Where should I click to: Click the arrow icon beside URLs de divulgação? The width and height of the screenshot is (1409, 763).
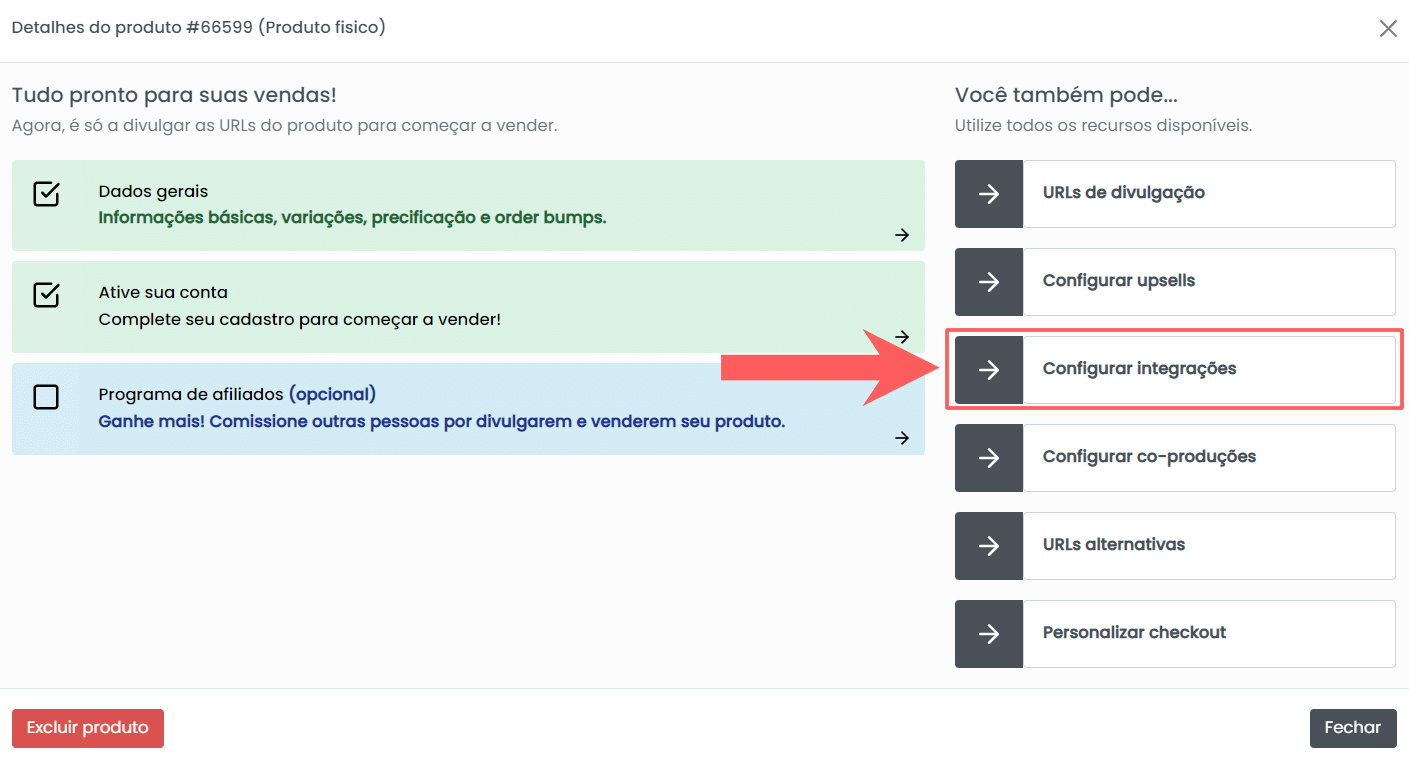tap(989, 194)
